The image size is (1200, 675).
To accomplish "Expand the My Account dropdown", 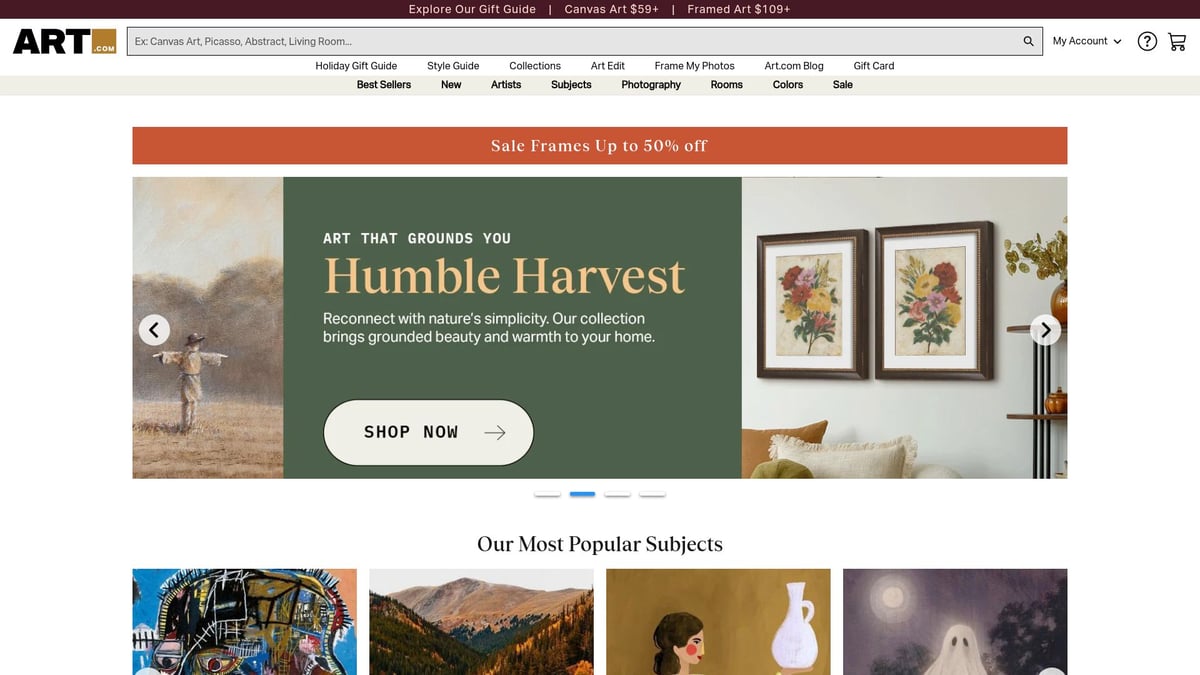I will coord(1087,41).
